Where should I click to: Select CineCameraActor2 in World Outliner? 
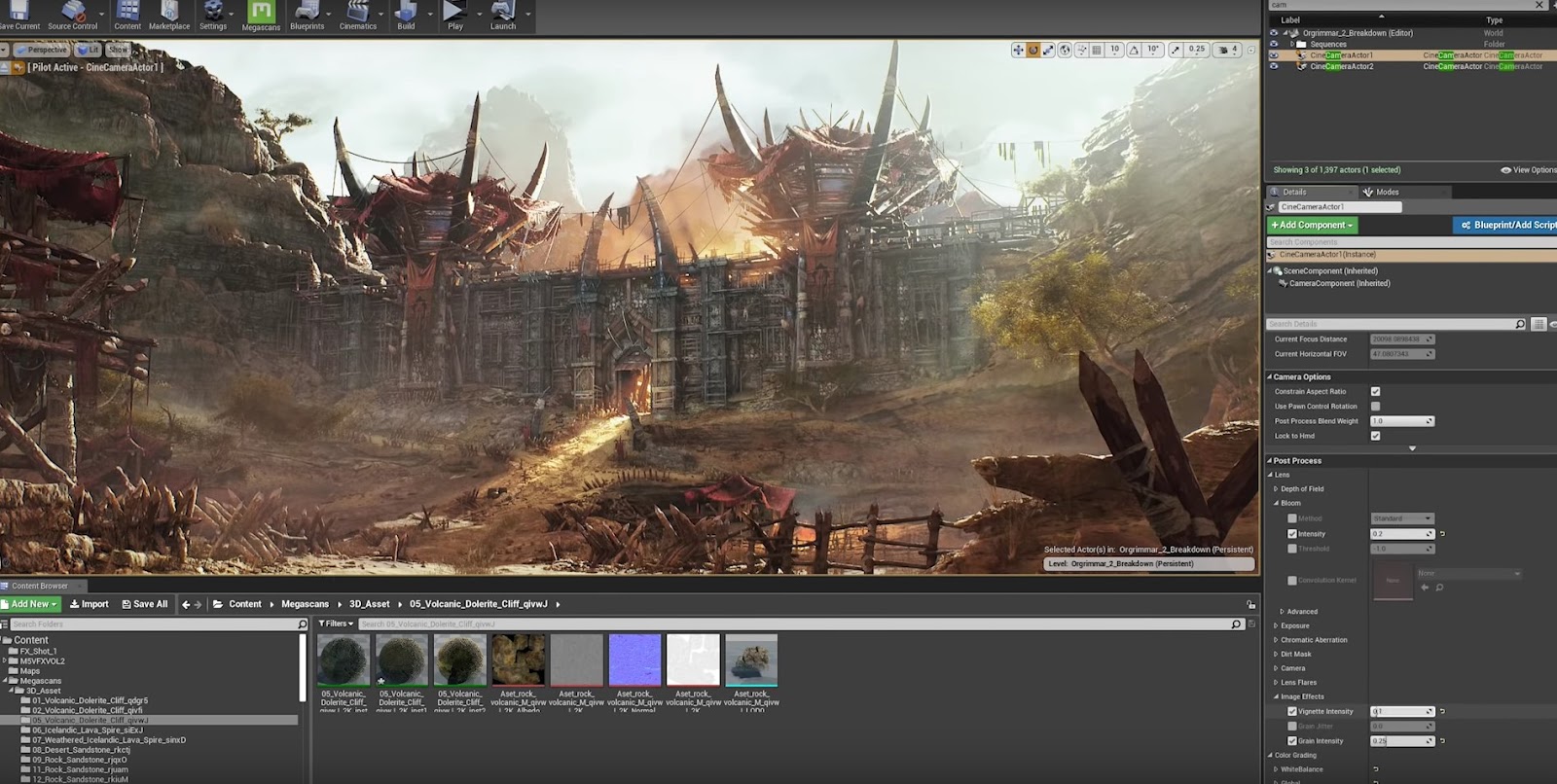click(1342, 66)
